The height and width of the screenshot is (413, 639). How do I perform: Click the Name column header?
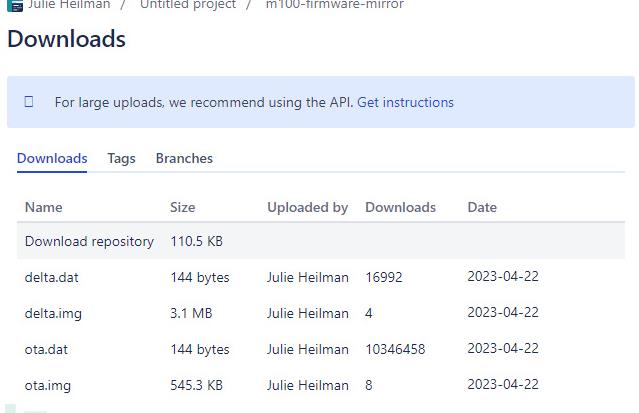coord(43,207)
